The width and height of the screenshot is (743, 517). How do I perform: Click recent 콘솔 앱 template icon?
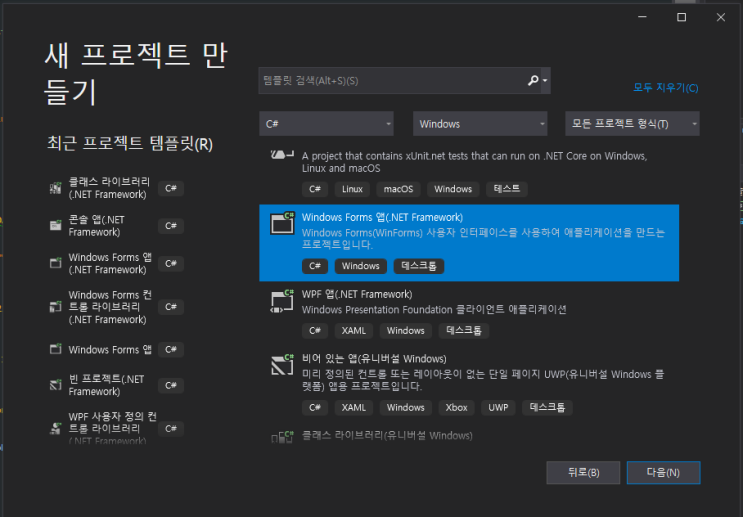(x=55, y=226)
